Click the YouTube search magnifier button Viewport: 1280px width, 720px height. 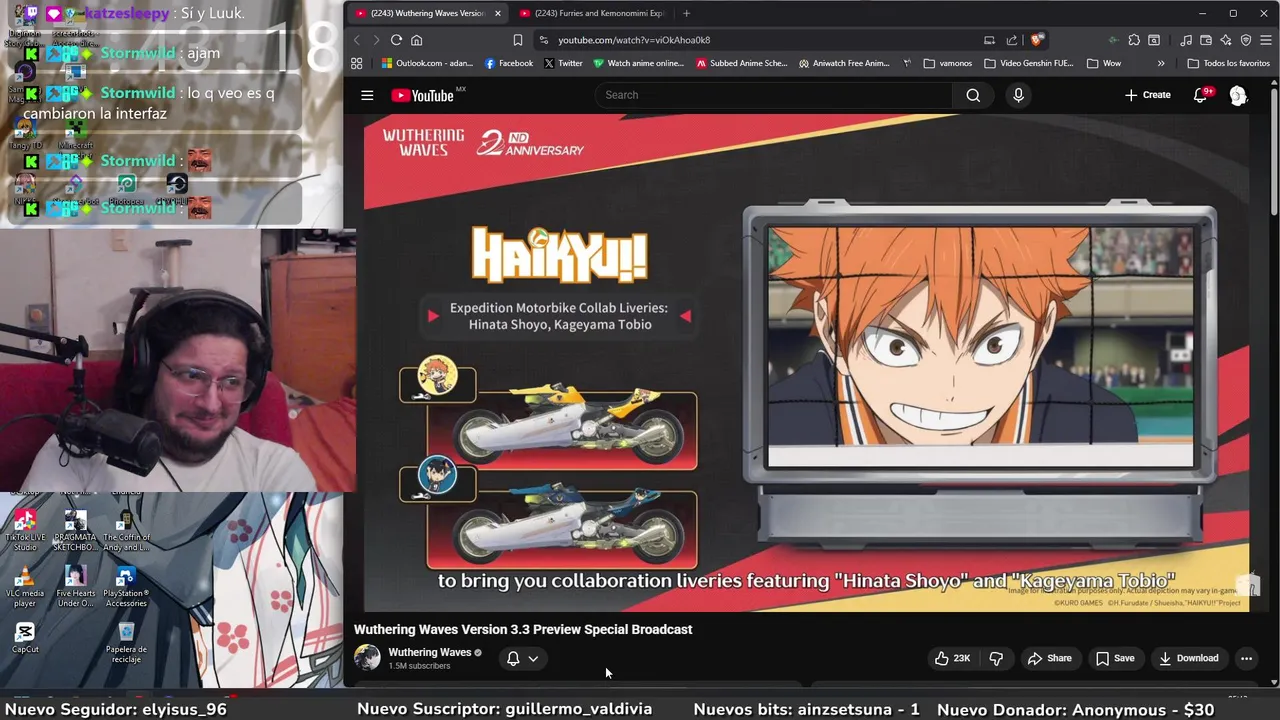coord(973,95)
